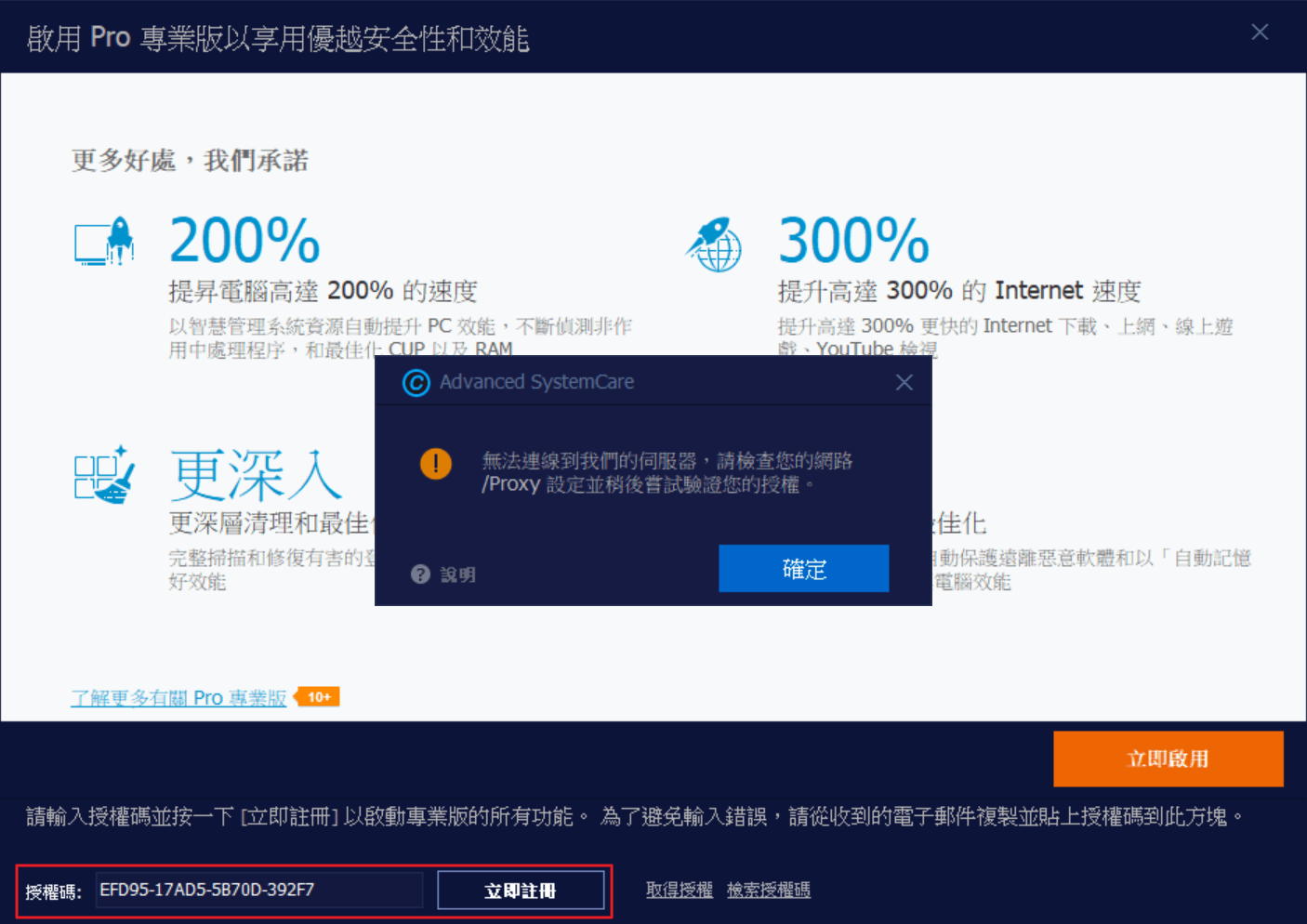Click the 200% heading text

244,241
